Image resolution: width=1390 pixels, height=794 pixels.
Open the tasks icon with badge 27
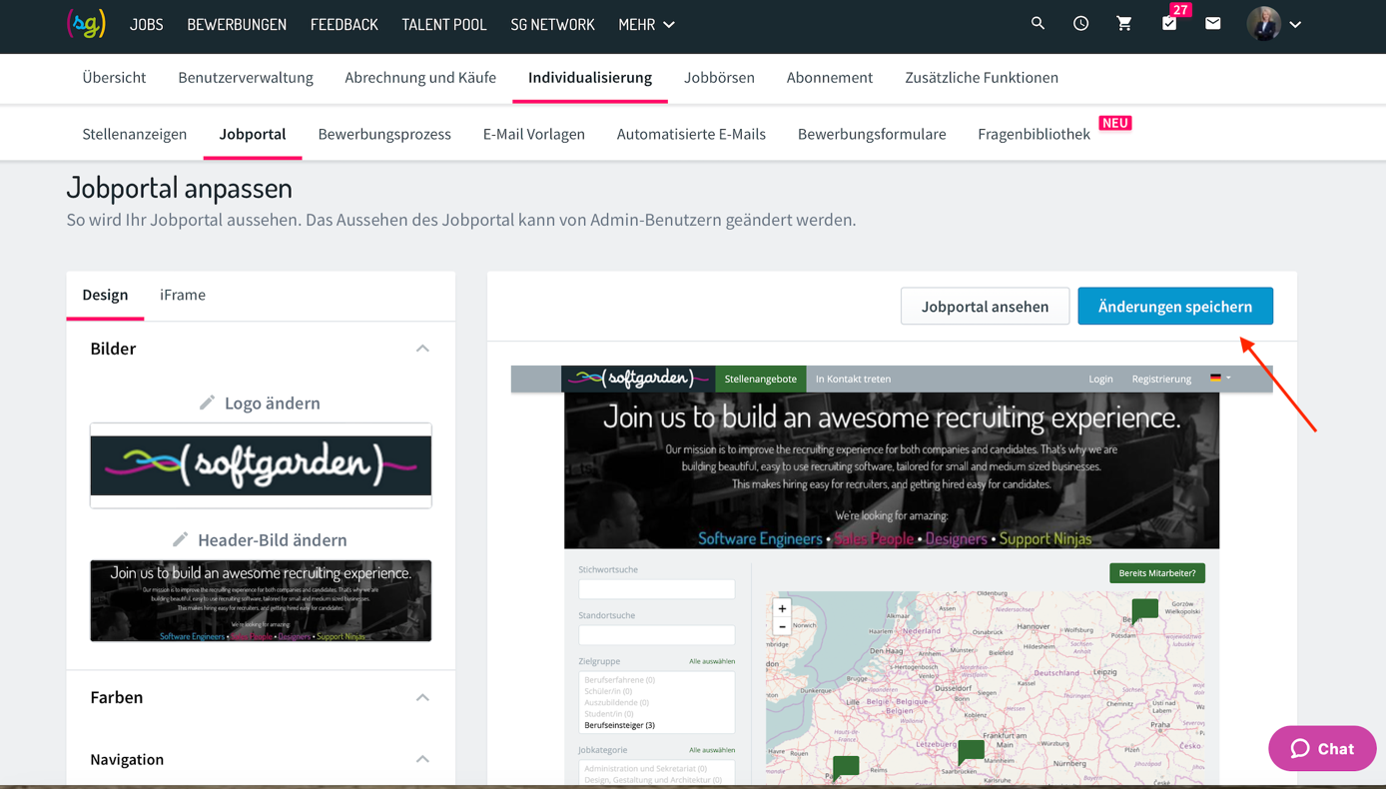point(1173,23)
